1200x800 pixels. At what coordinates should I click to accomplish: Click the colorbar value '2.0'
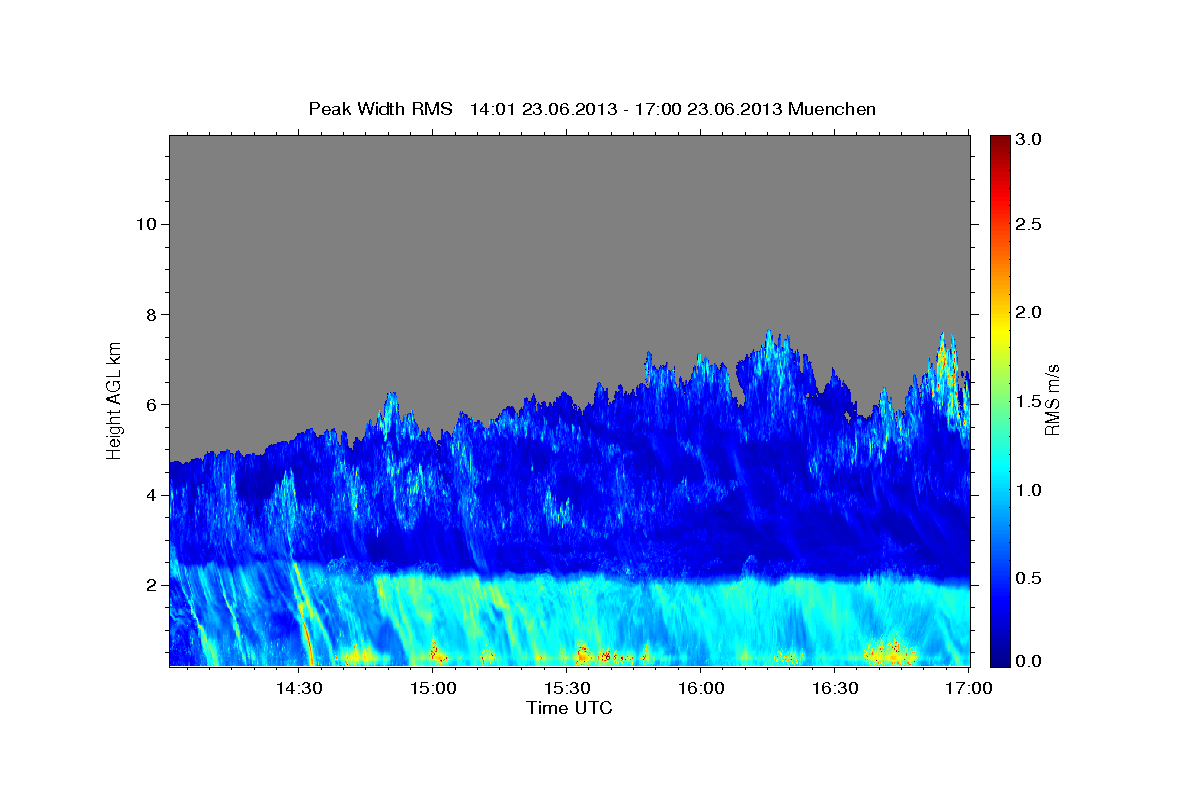(x=1029, y=312)
